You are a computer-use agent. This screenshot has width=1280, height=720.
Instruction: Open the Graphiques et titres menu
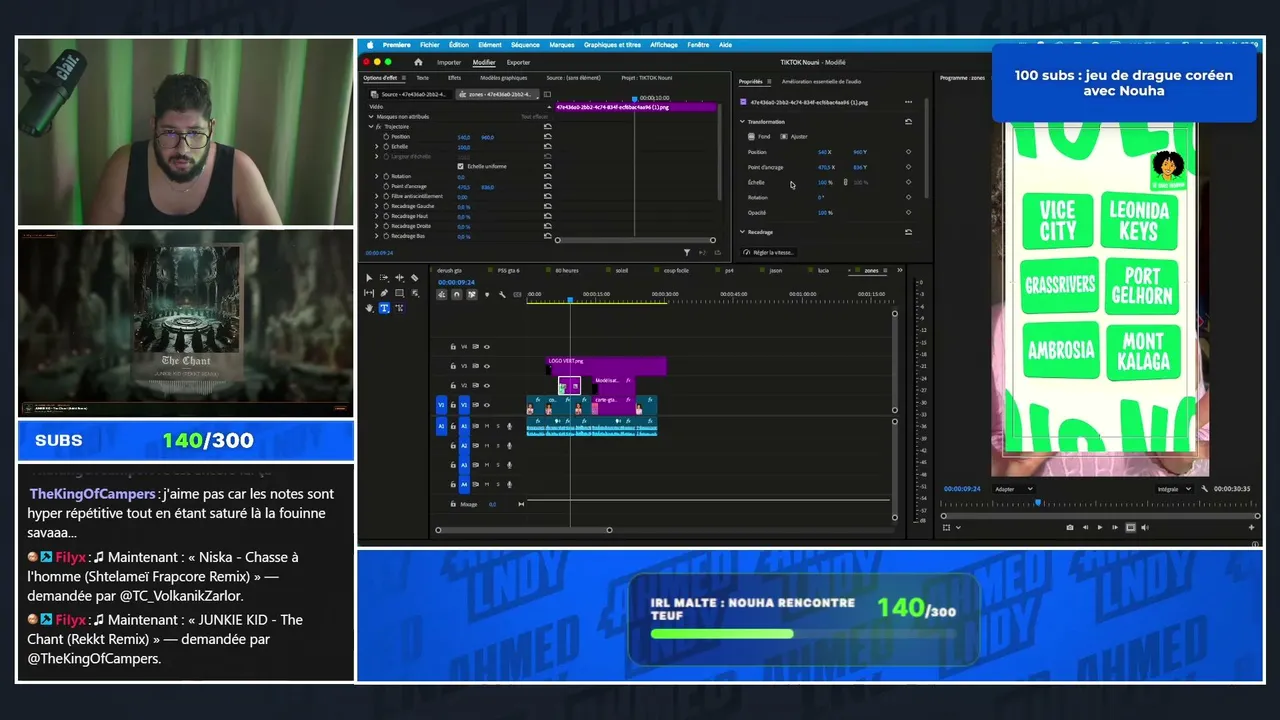pos(613,45)
